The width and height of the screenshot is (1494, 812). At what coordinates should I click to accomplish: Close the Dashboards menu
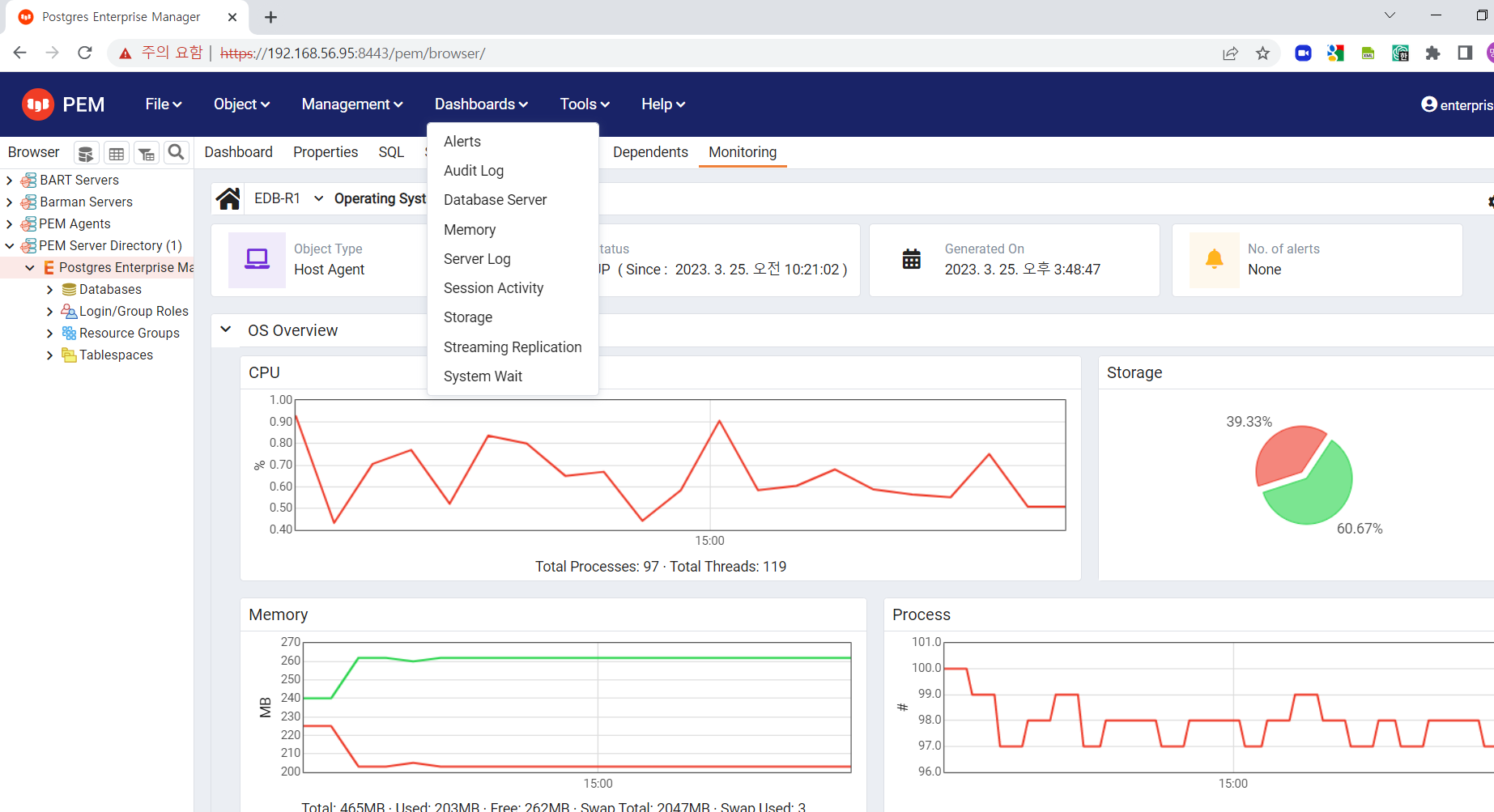pos(481,104)
